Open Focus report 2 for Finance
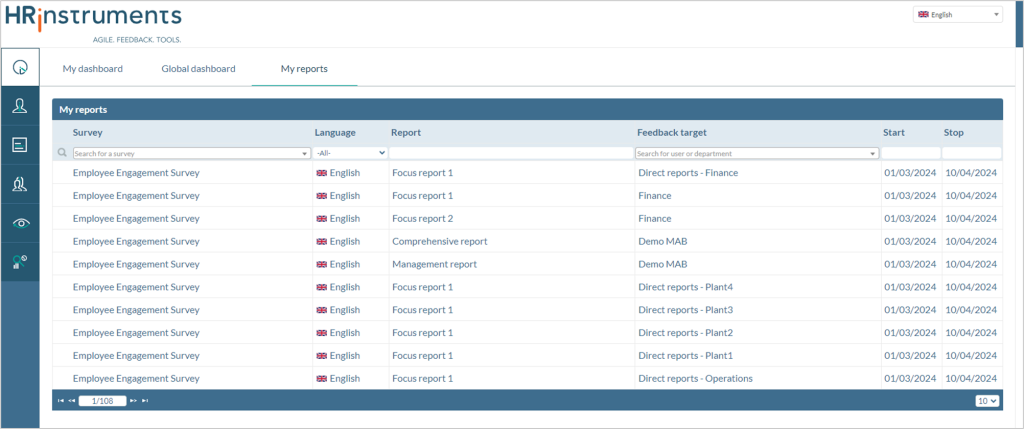 [x=423, y=219]
